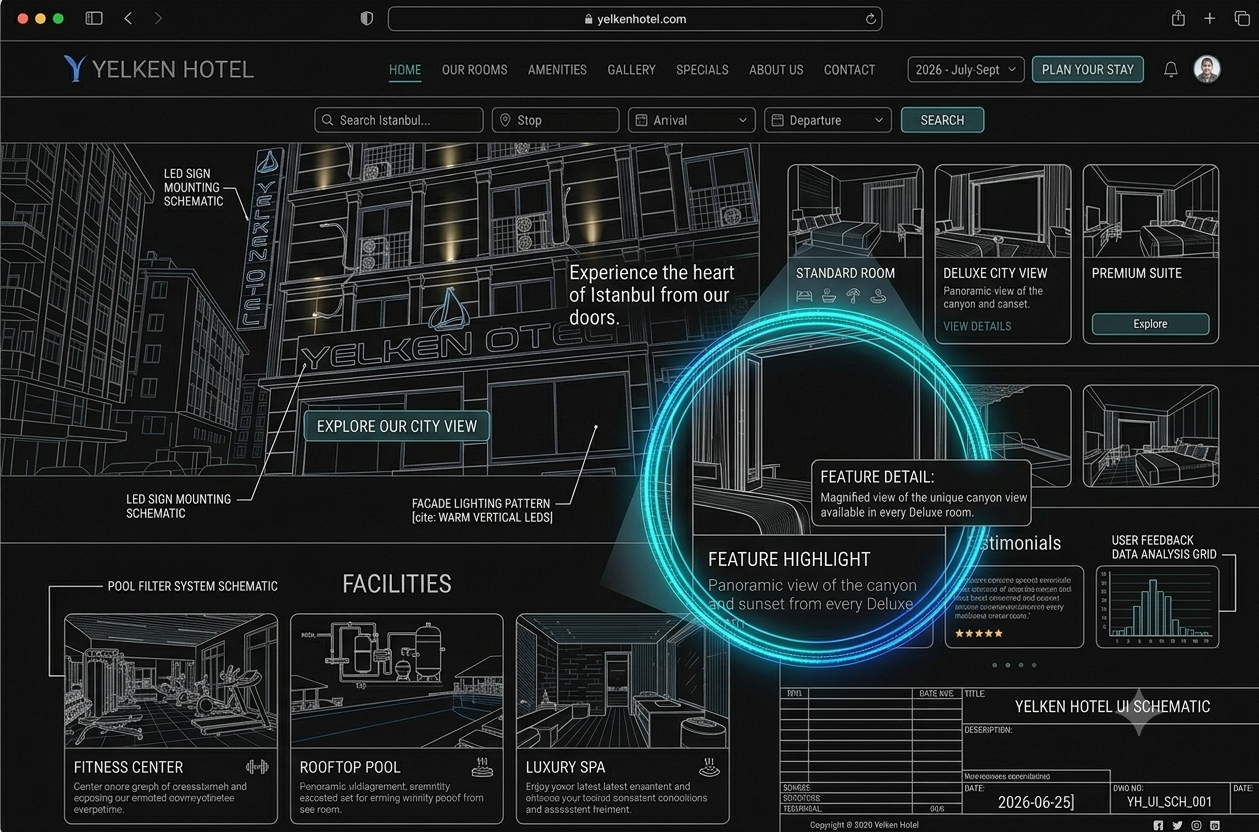This screenshot has width=1259, height=832.
Task: Click the Yelken Hotel logo
Action: click(x=158, y=69)
